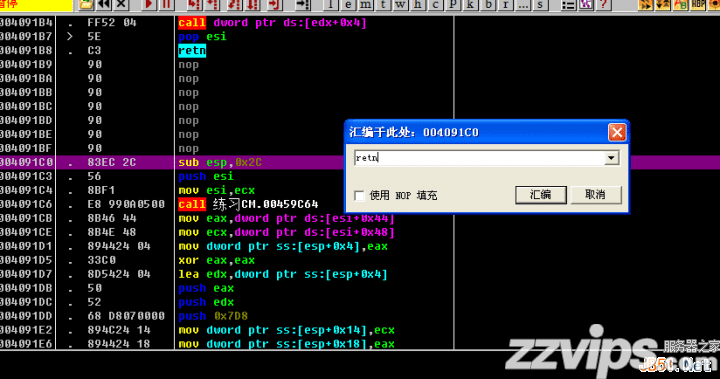Show References window (r button)
The width and height of the screenshot is (720, 379).
click(x=506, y=5)
